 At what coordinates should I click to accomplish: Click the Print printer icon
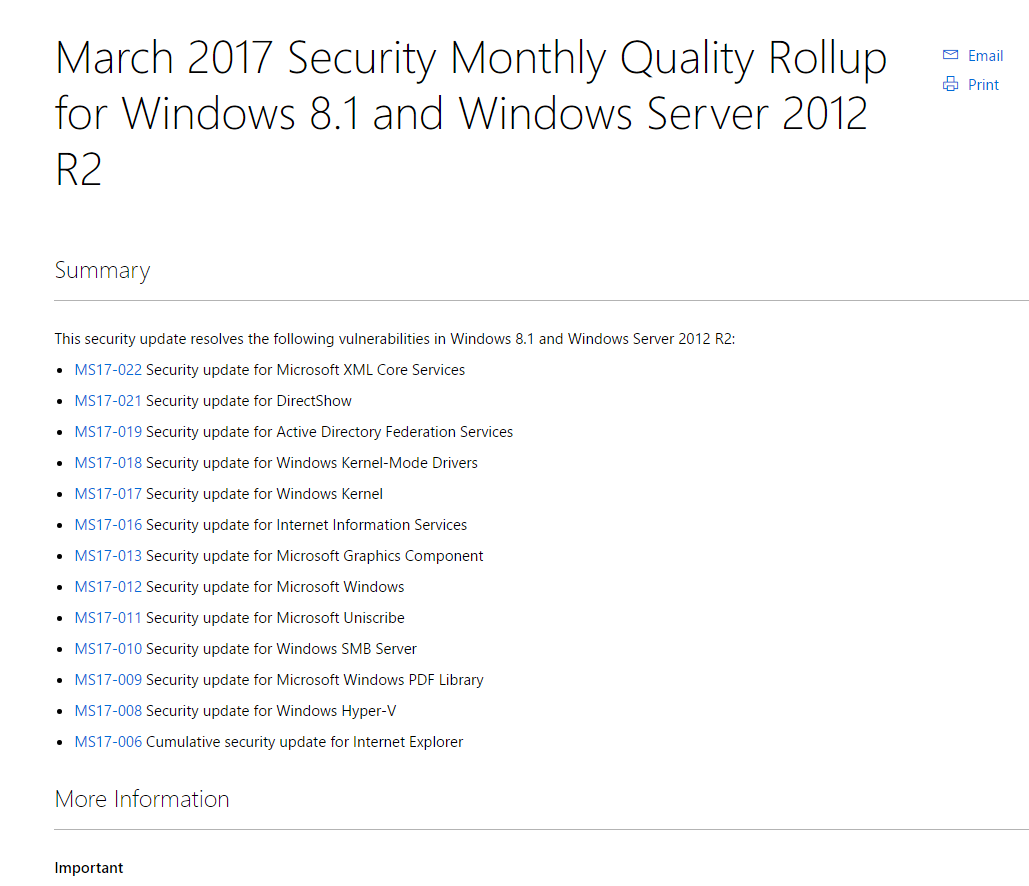click(950, 85)
